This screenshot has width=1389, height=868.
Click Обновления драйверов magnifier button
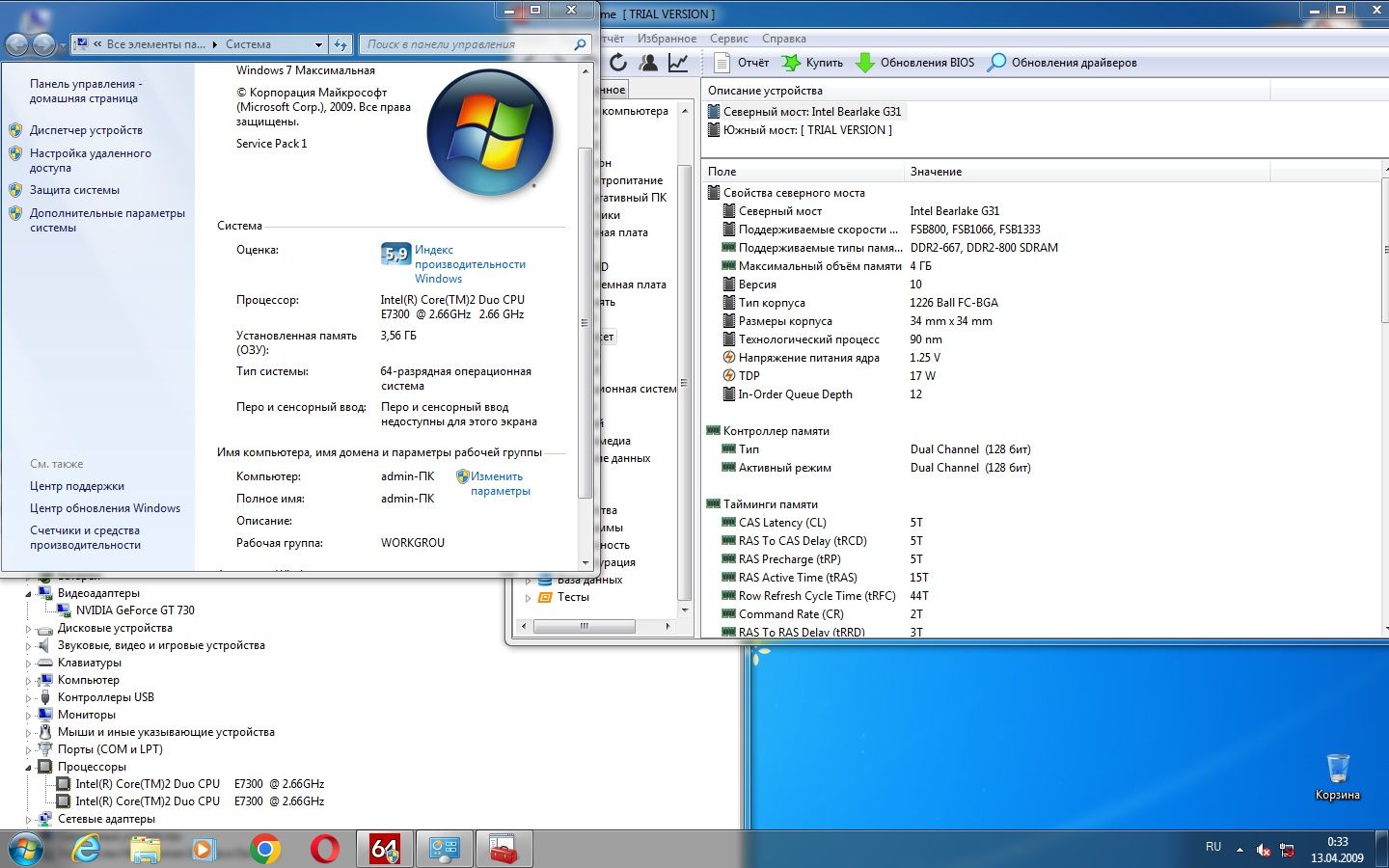point(1062,63)
